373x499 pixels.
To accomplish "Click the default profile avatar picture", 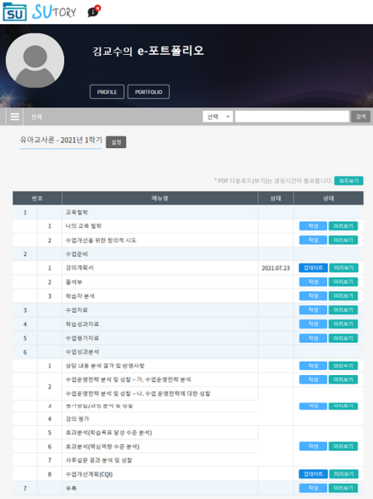I will [x=35, y=60].
